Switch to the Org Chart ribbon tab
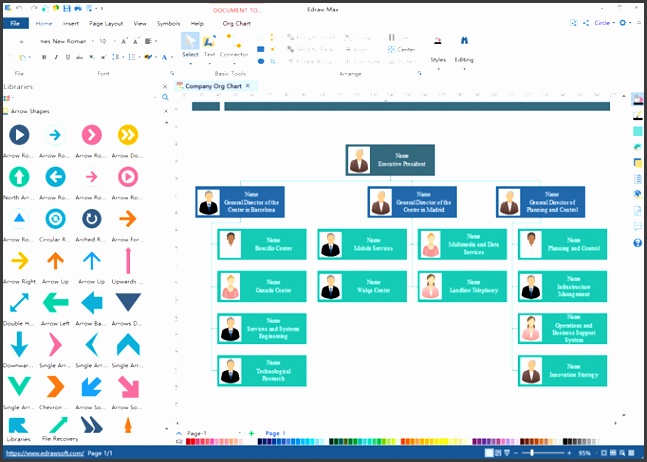 [236, 24]
